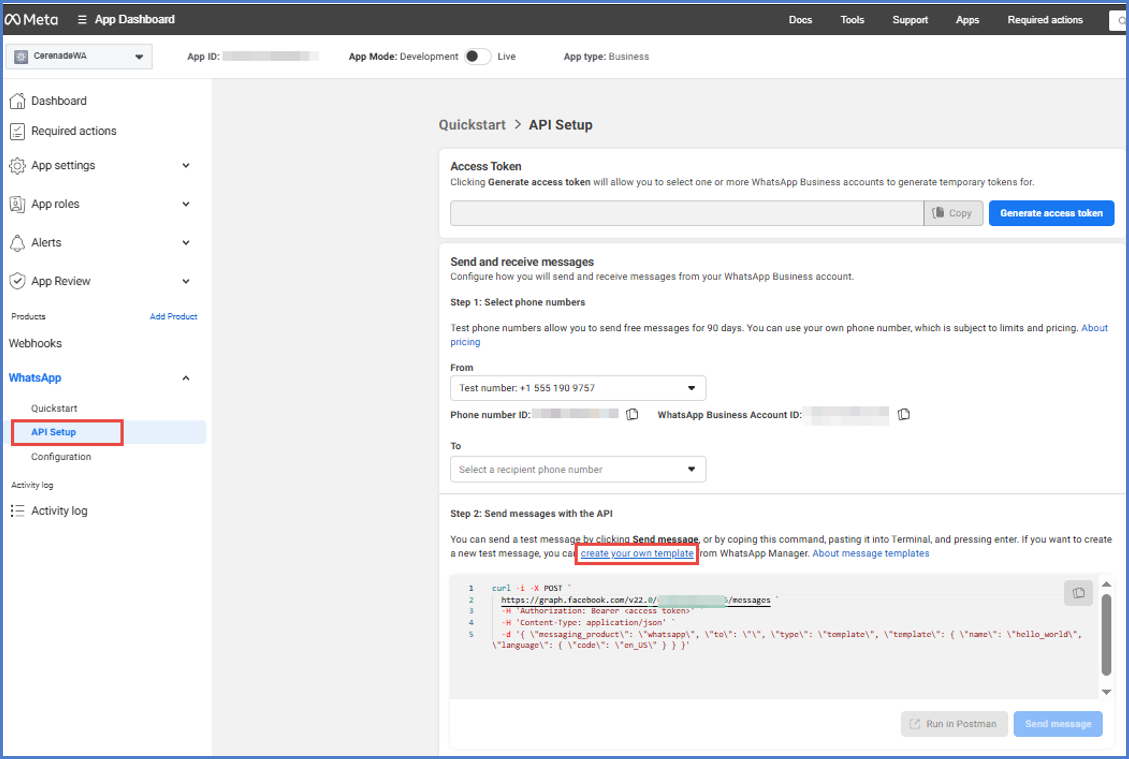Viewport: 1129px width, 759px height.
Task: Copy the curl command code snippet
Action: pyautogui.click(x=1078, y=593)
